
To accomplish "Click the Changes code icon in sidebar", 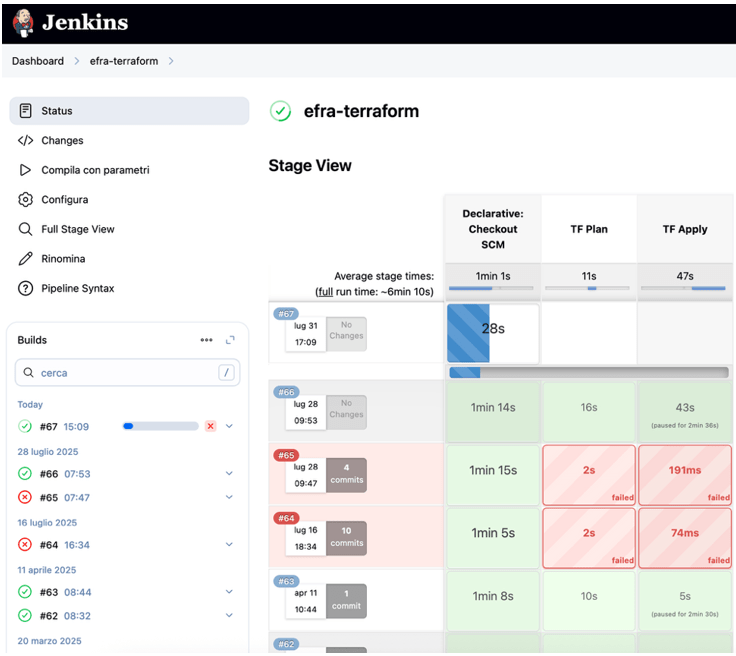I will [26, 141].
